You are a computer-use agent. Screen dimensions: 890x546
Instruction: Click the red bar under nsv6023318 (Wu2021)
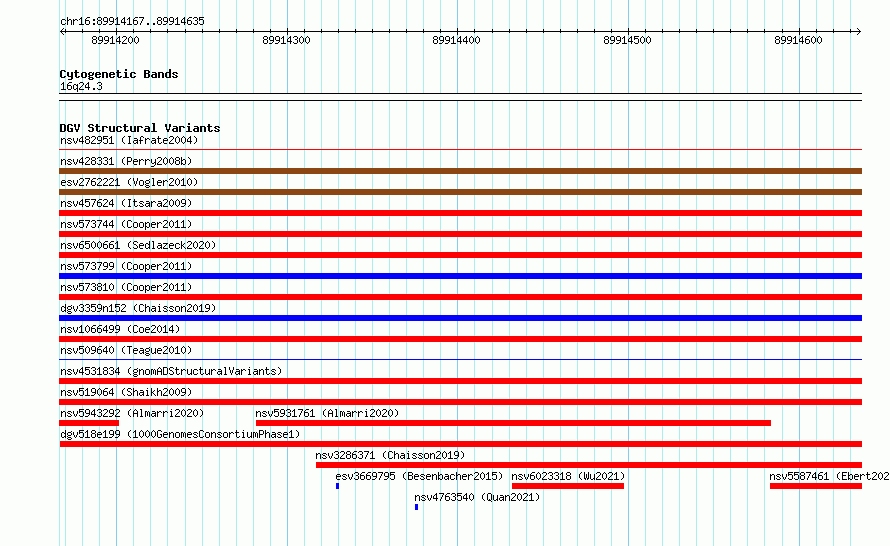568,486
